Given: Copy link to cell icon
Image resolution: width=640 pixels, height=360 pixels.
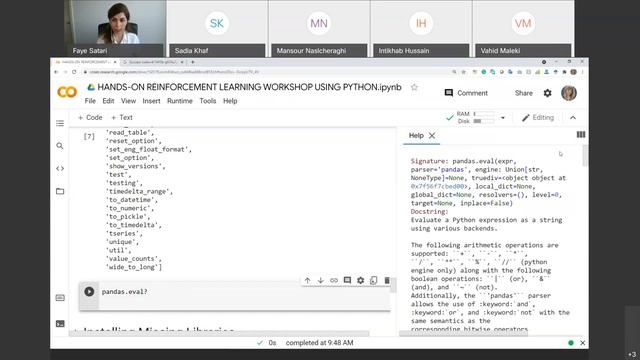Looking at the screenshot, I should [334, 280].
